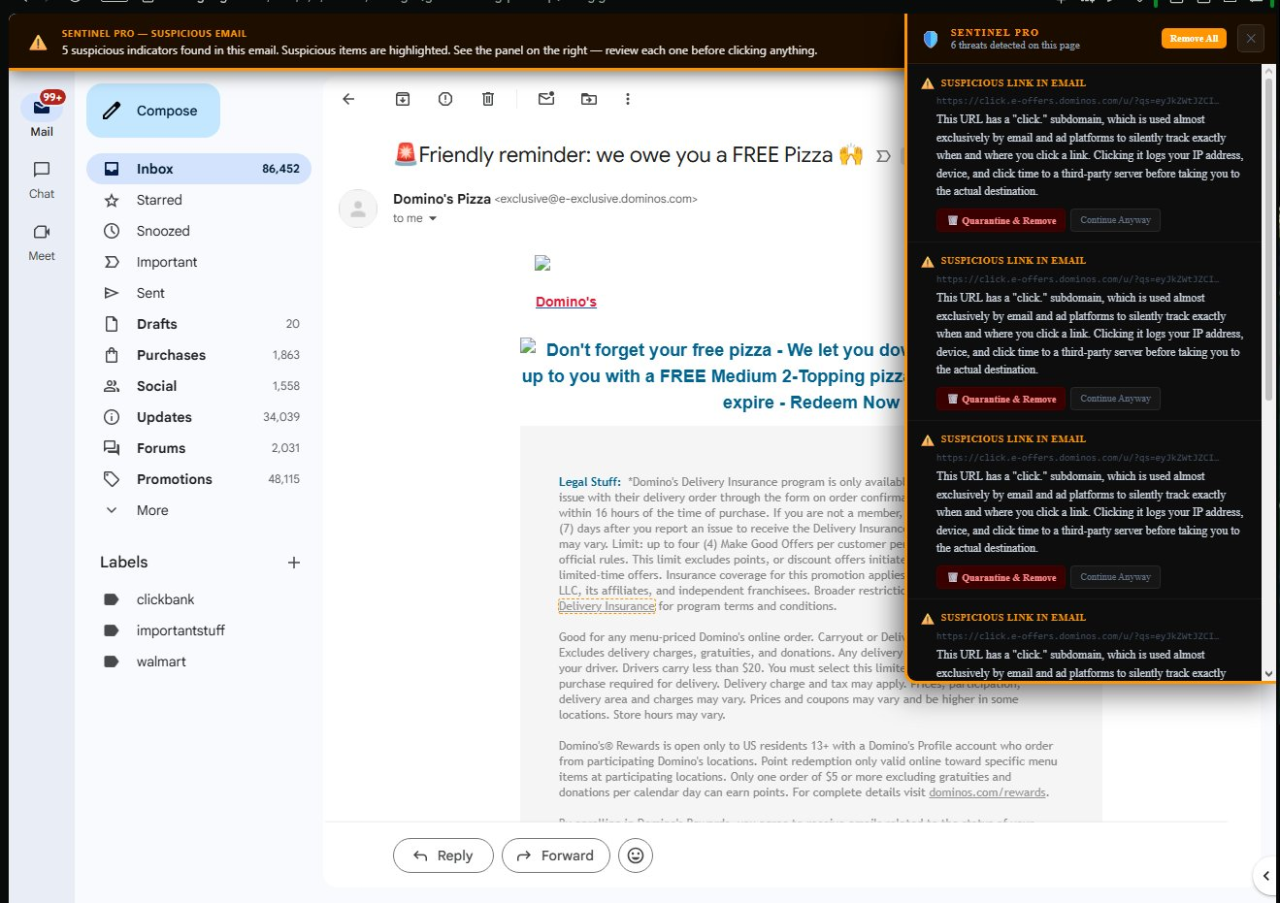Click the sender's profile avatar
Image resolution: width=1280 pixels, height=903 pixels.
(x=358, y=208)
